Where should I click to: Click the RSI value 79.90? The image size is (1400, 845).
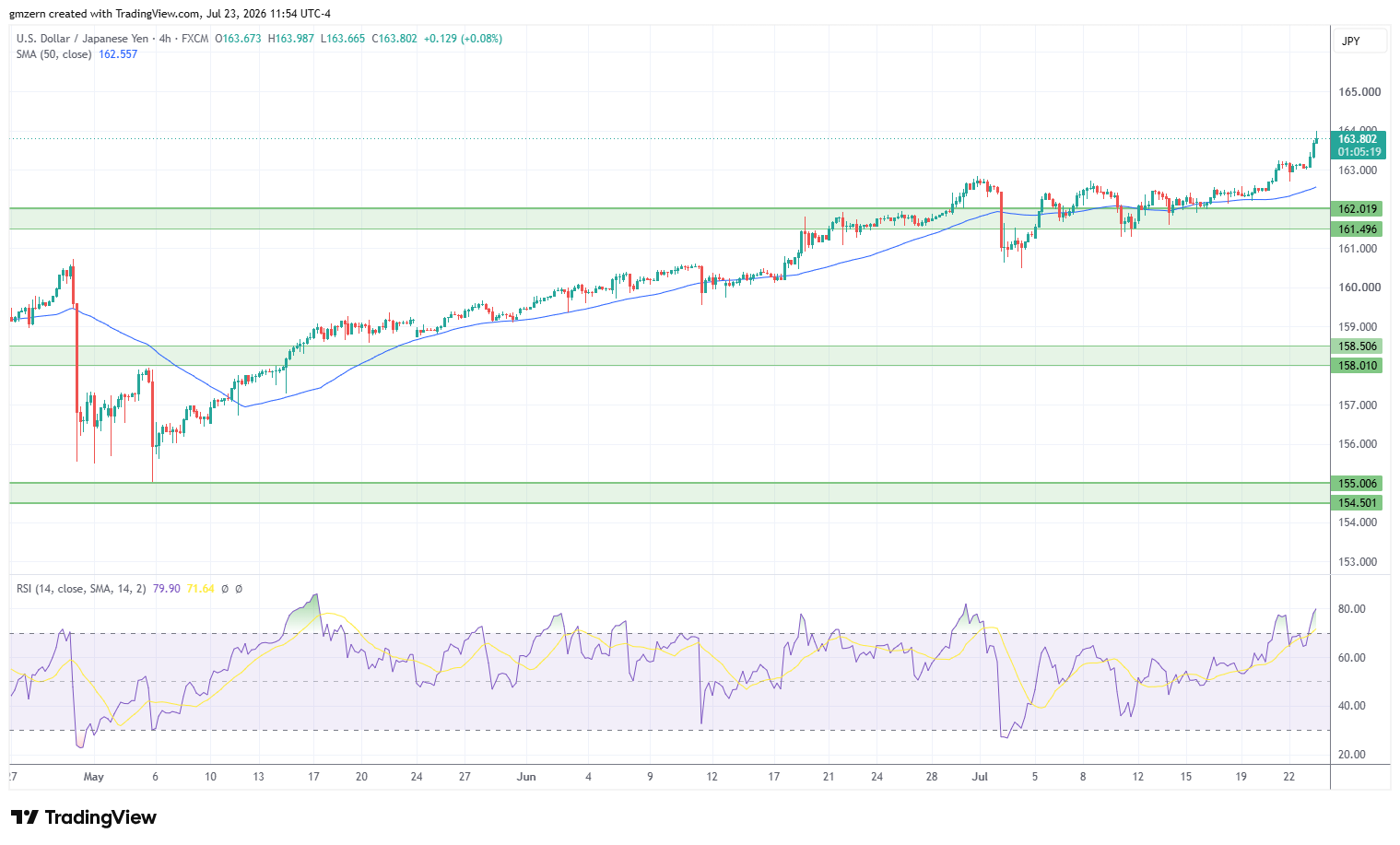pos(167,589)
